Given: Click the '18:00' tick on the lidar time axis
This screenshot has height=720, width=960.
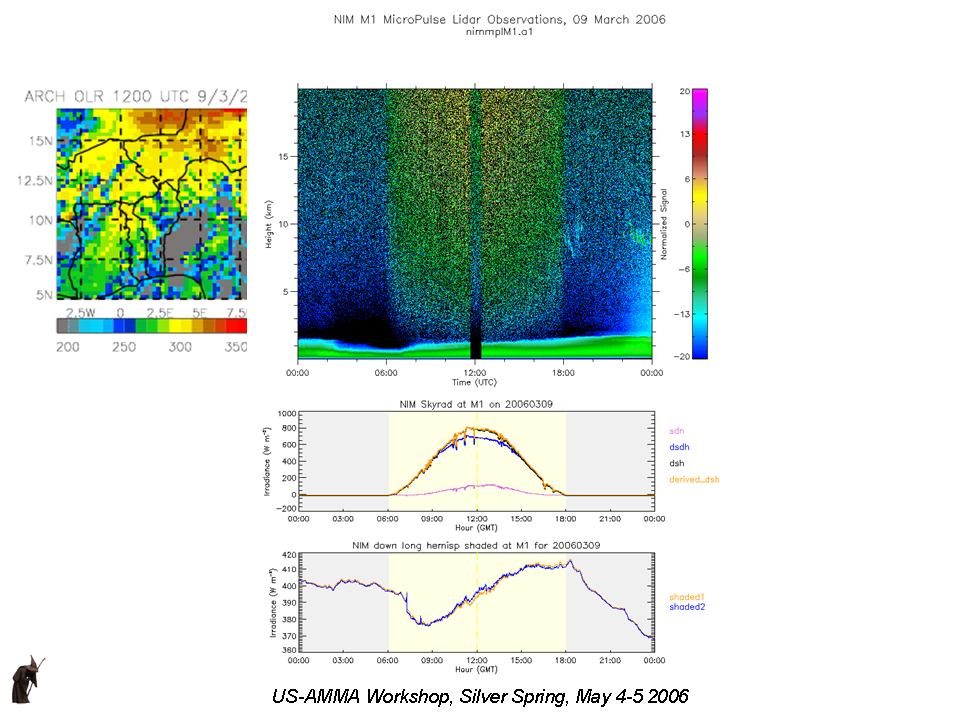Looking at the screenshot, I should (x=563, y=372).
